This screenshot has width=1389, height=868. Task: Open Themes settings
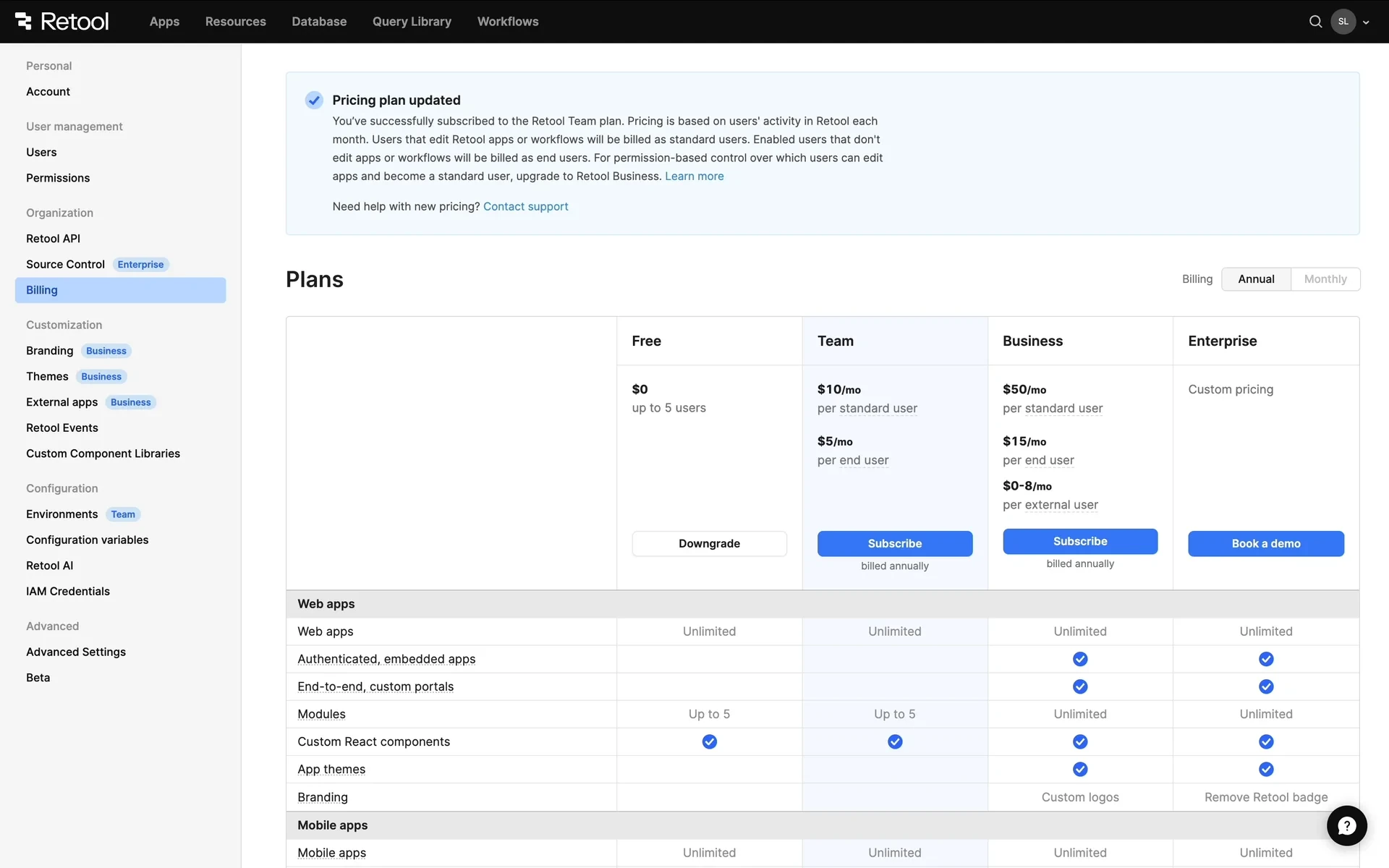(x=47, y=376)
